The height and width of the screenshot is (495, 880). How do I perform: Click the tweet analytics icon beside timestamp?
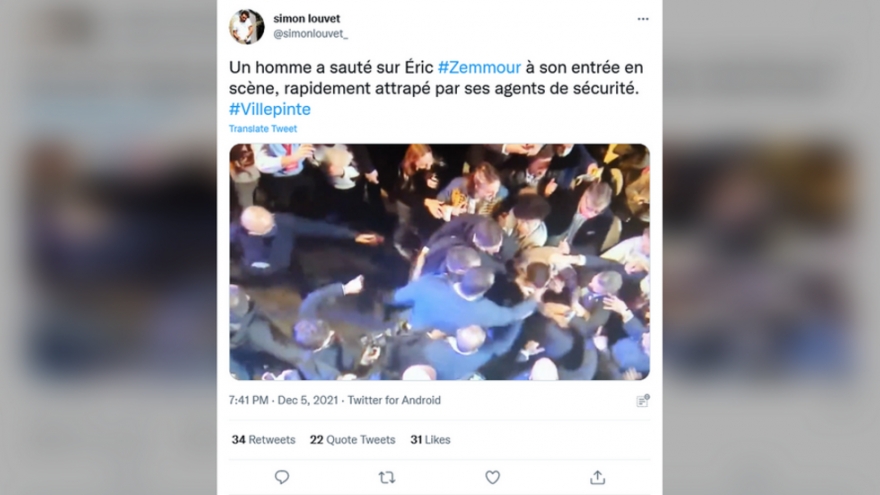(643, 401)
